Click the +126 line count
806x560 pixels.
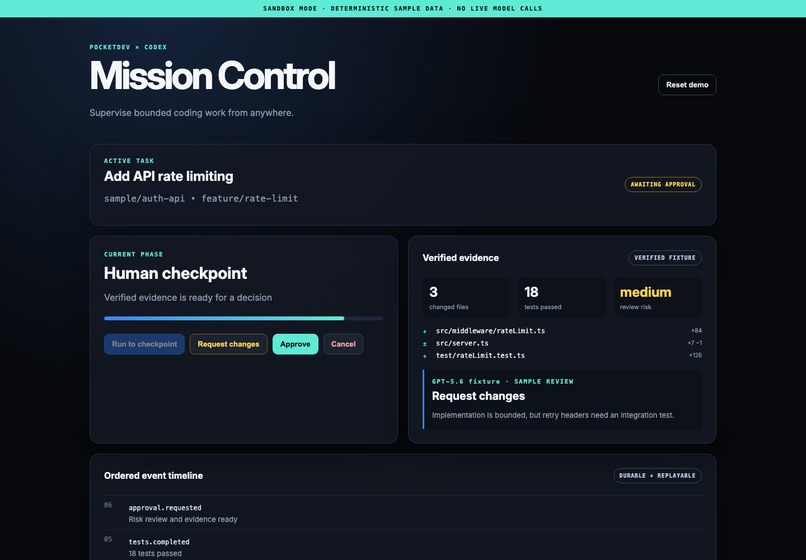click(x=695, y=355)
